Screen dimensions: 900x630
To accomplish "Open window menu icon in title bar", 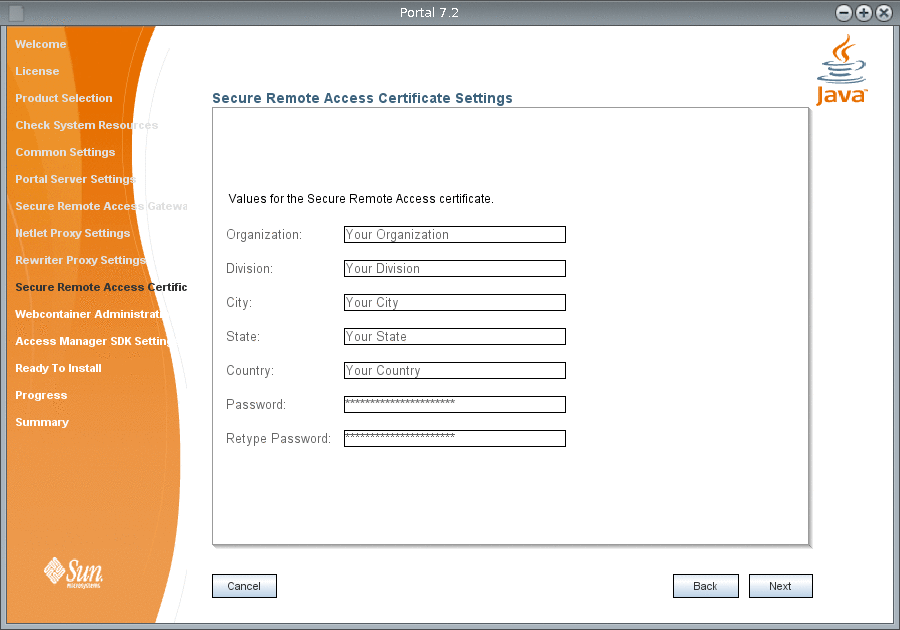I will (x=16, y=13).
